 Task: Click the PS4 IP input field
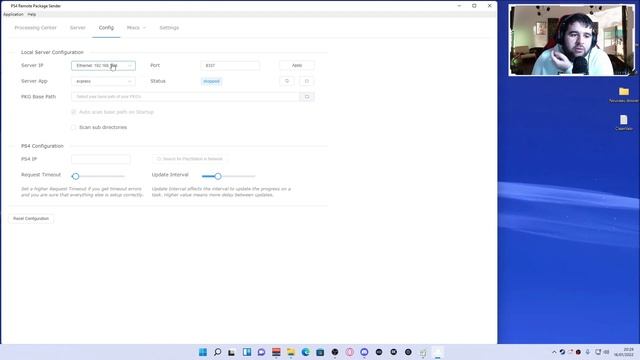tap(101, 159)
